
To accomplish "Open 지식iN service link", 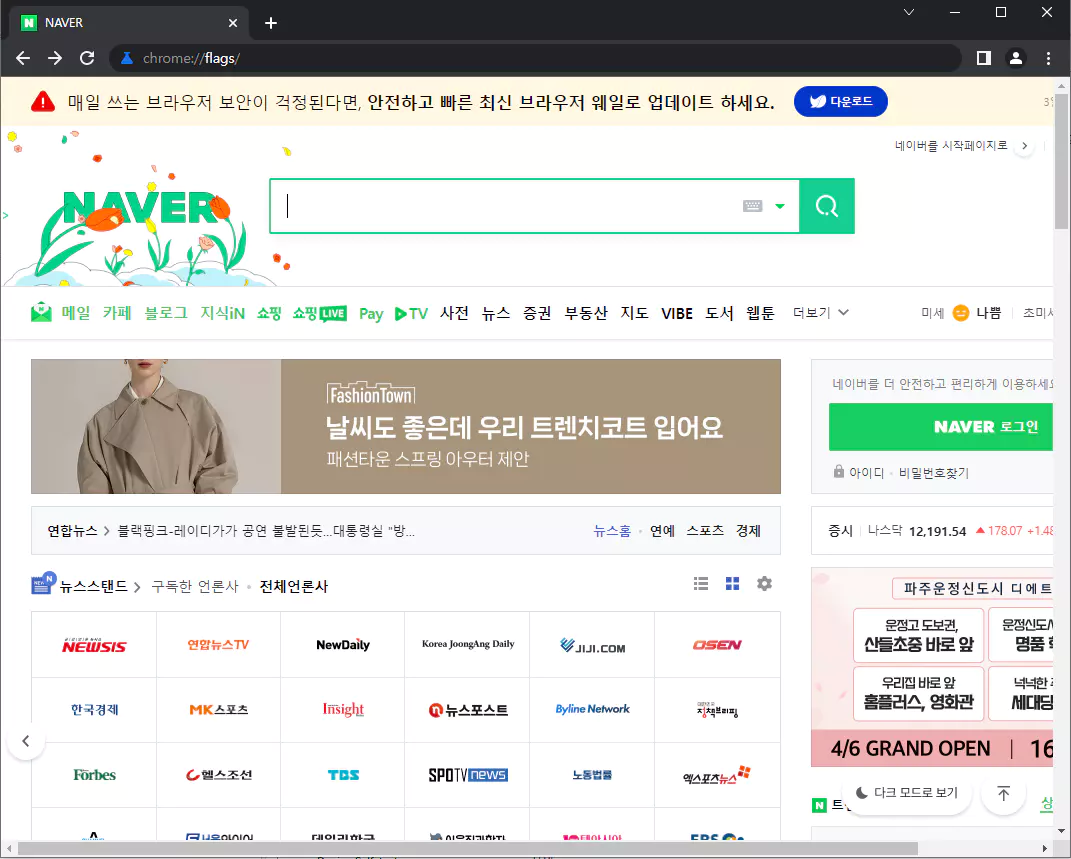I will point(223,313).
